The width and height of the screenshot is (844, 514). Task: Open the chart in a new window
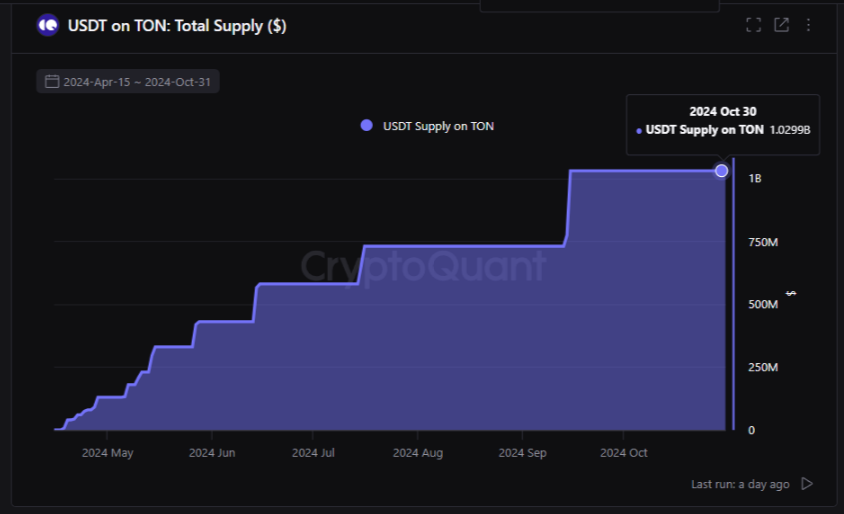pyautogui.click(x=781, y=25)
